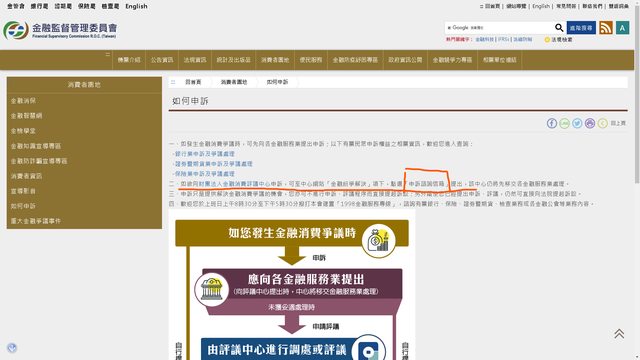This screenshot has height=360, width=640.
Task: Switch to English in the top-left bar
Action: coord(136,6)
